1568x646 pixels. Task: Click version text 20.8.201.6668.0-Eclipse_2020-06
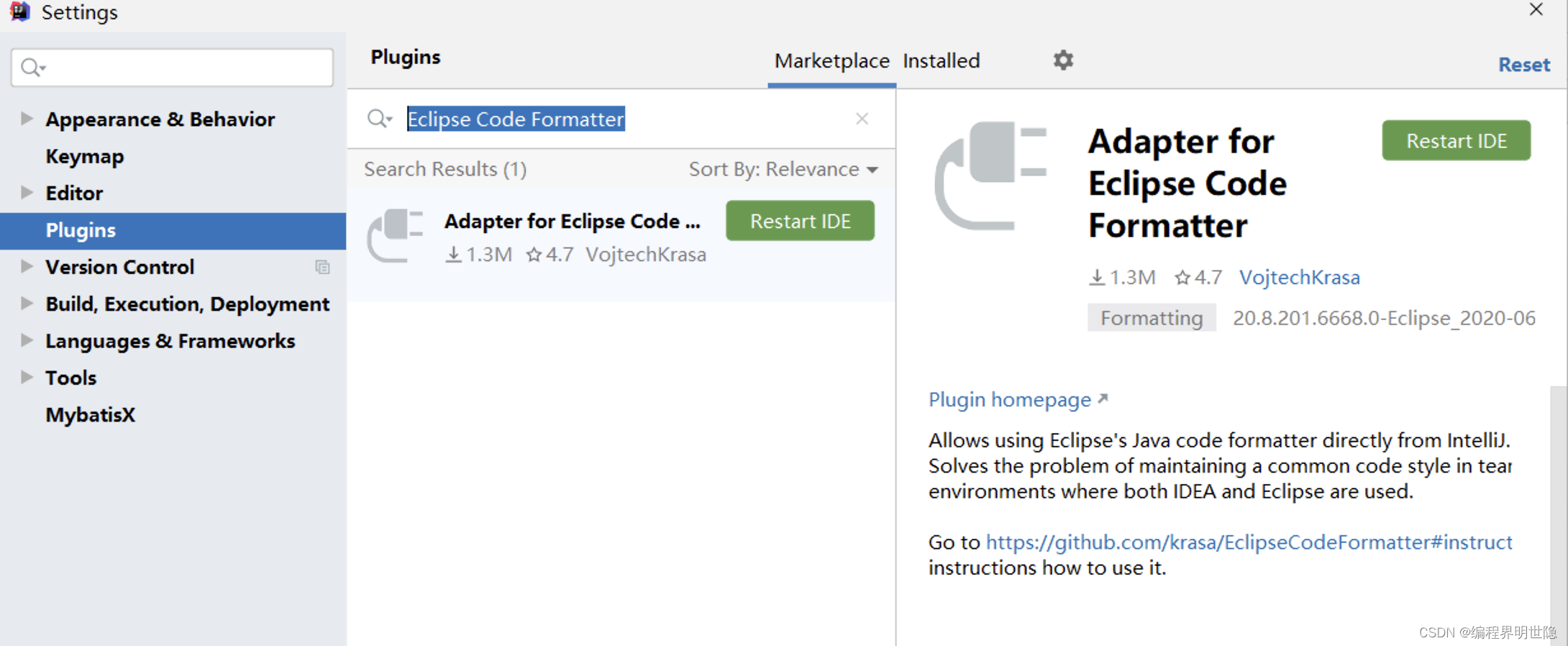[1384, 318]
